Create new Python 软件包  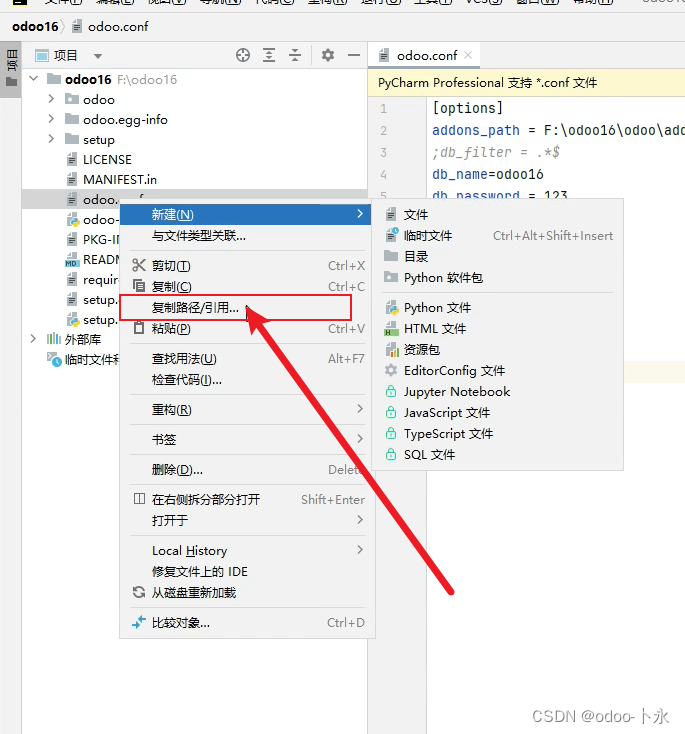coord(498,278)
